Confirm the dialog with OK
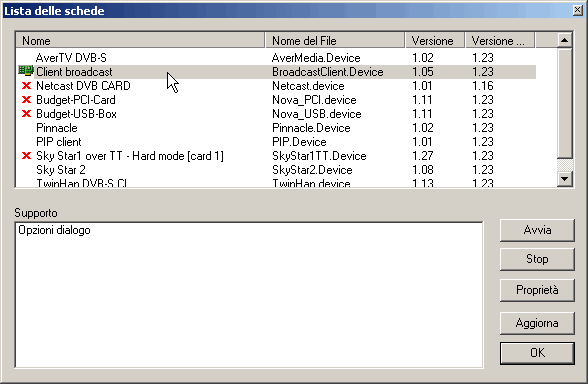588x384 pixels. (x=537, y=353)
